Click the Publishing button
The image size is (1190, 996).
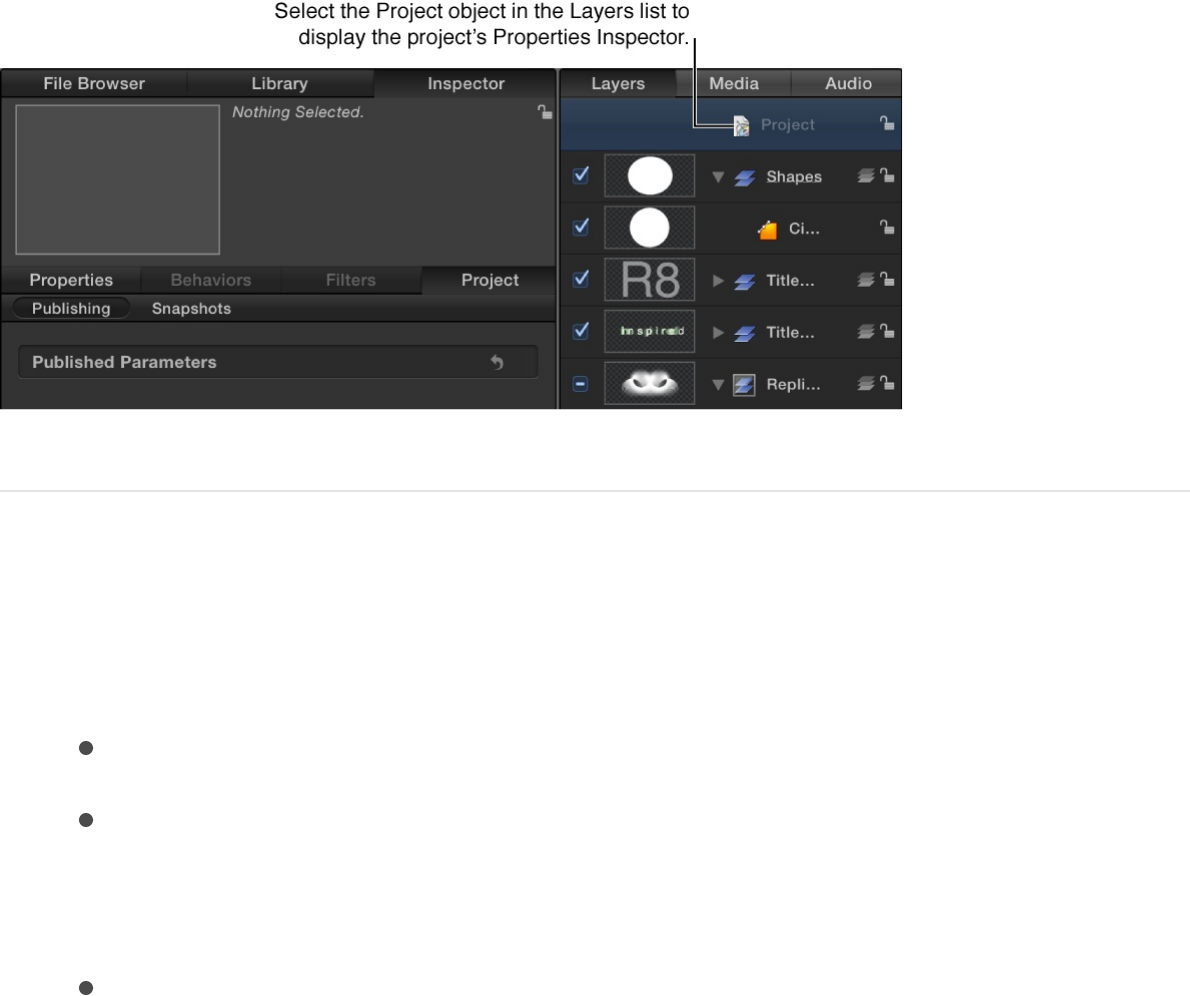point(71,308)
